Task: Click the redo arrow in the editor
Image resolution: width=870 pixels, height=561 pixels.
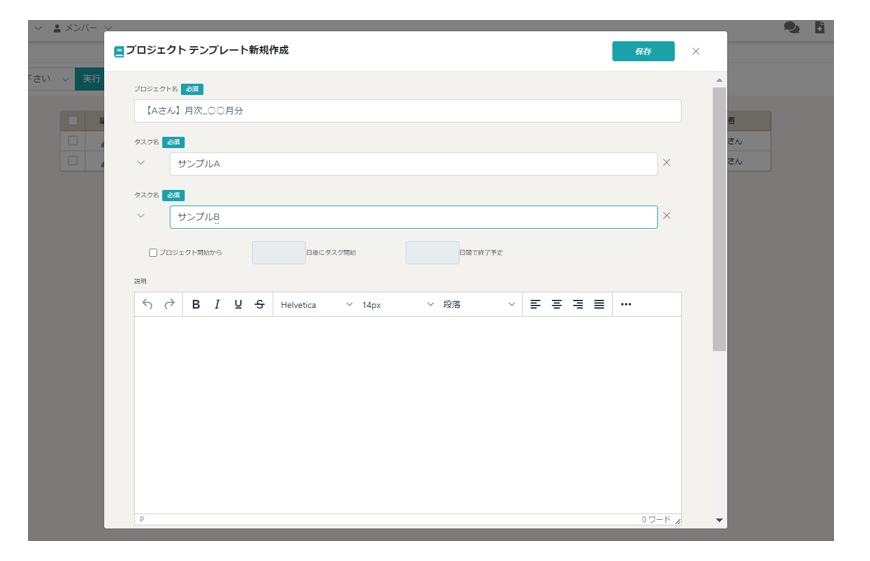Action: [x=170, y=305]
